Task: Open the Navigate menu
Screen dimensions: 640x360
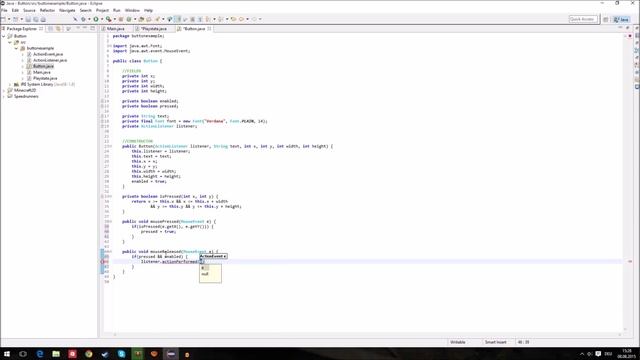Action: click(67, 10)
